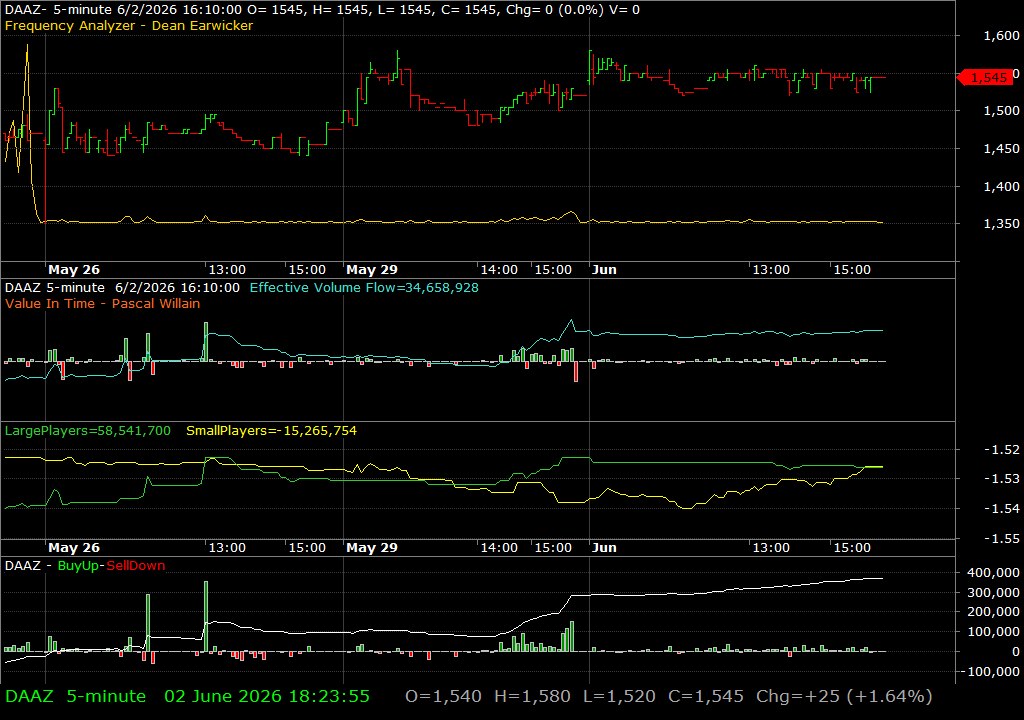The height and width of the screenshot is (720, 1024).
Task: Select the -1.55 axis value in players panel
Action: (1002, 539)
